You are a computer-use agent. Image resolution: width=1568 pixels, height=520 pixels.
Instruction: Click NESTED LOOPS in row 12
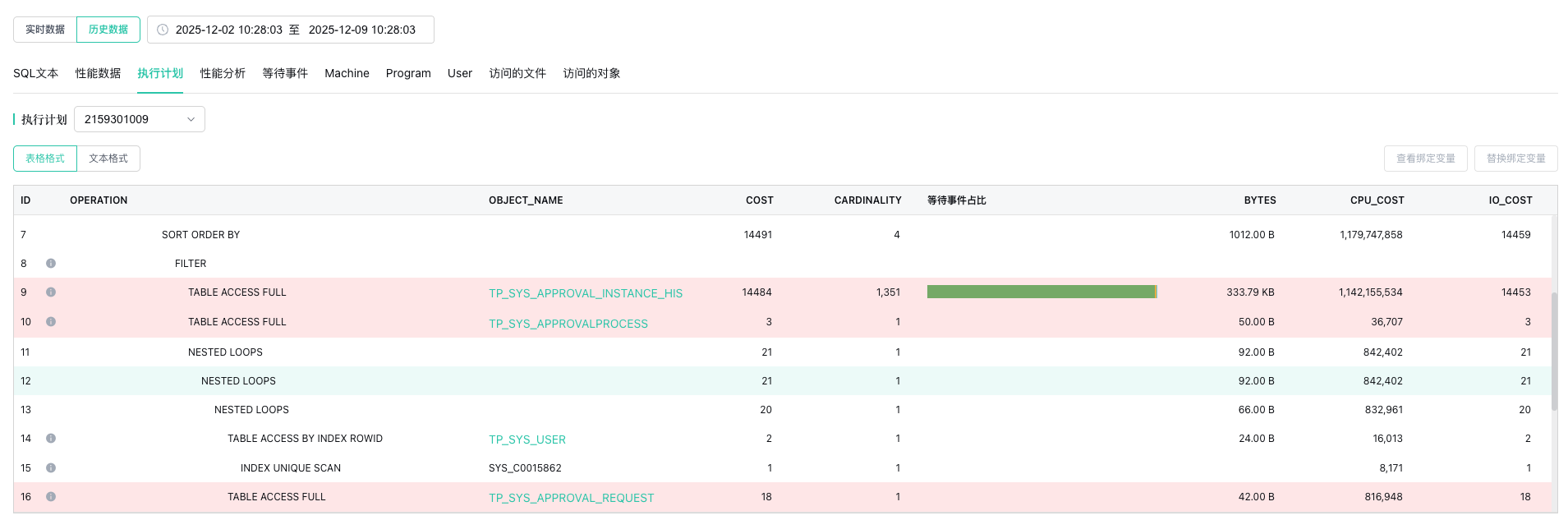tap(238, 381)
